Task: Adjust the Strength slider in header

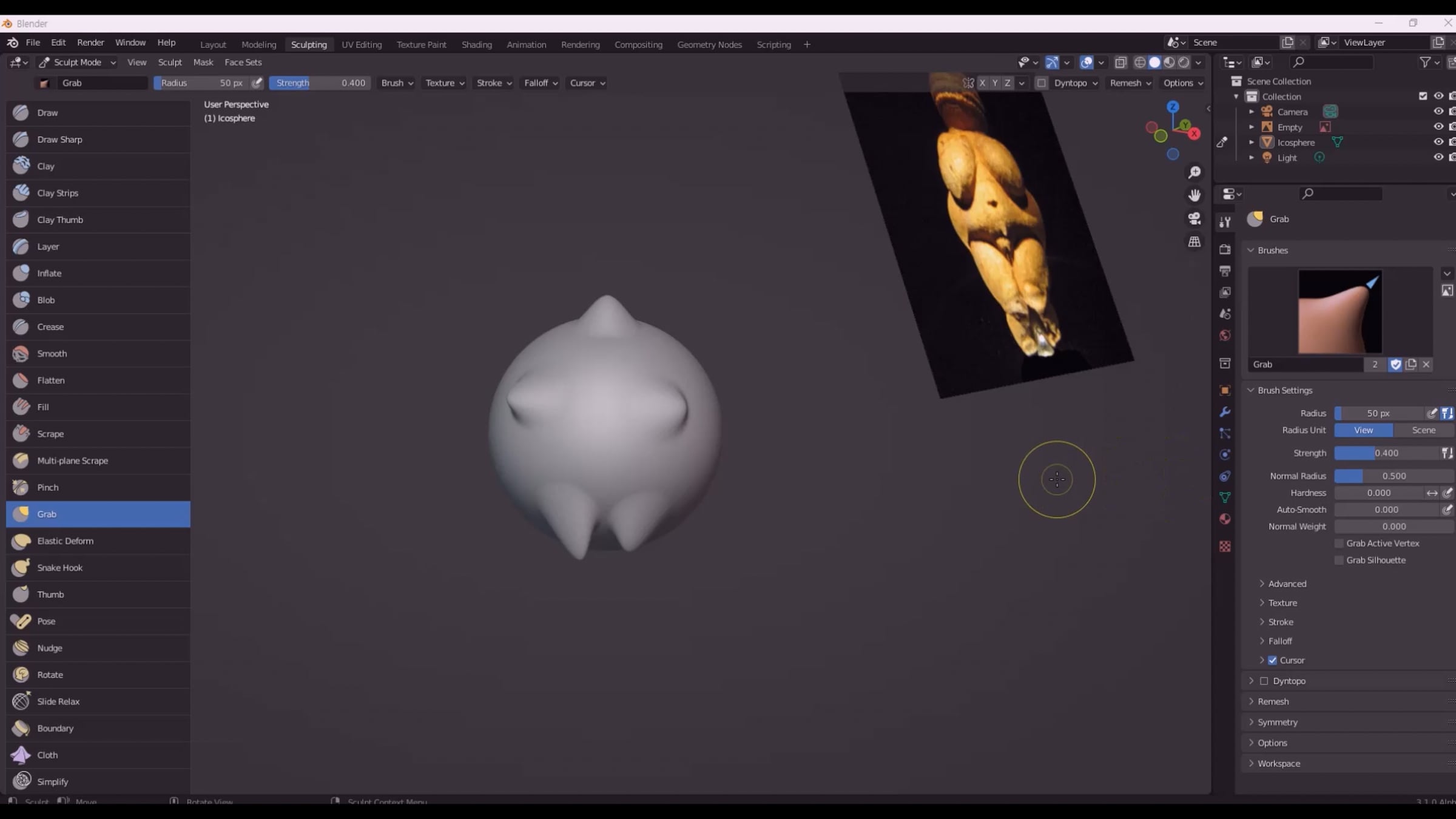Action: click(x=320, y=83)
